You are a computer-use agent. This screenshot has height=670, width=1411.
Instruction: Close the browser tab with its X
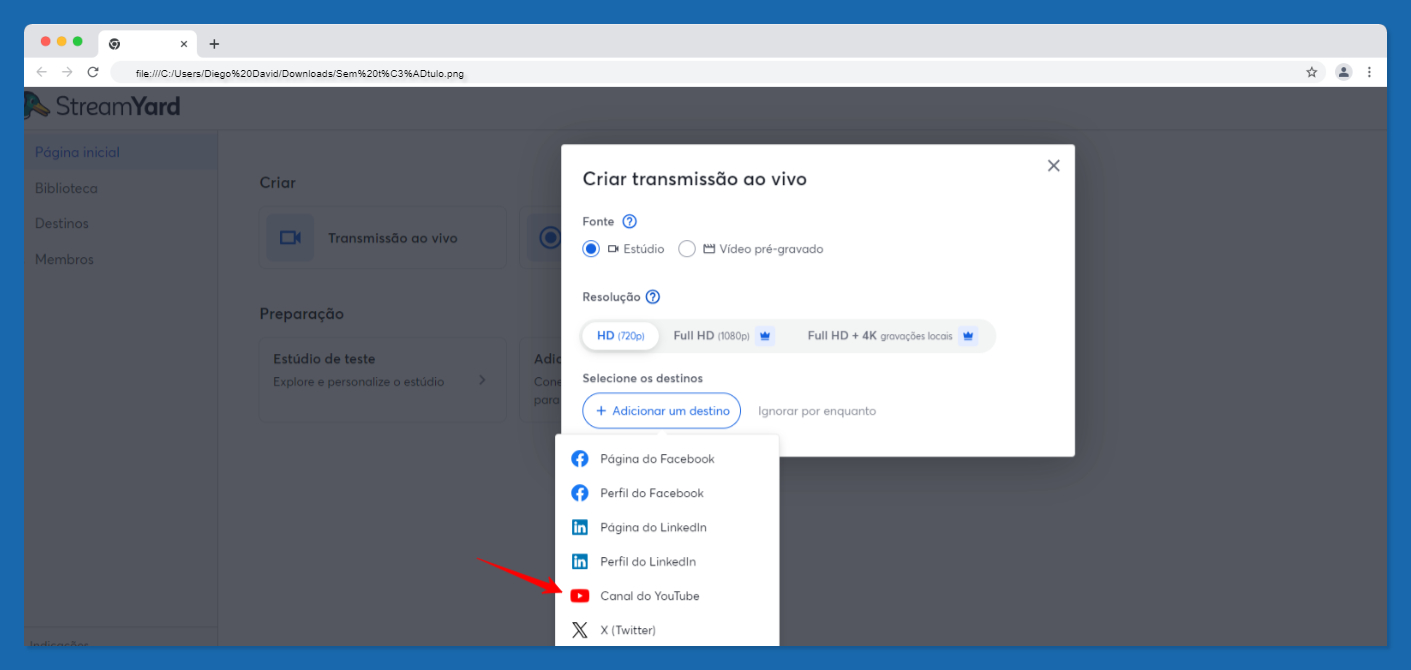(x=183, y=44)
